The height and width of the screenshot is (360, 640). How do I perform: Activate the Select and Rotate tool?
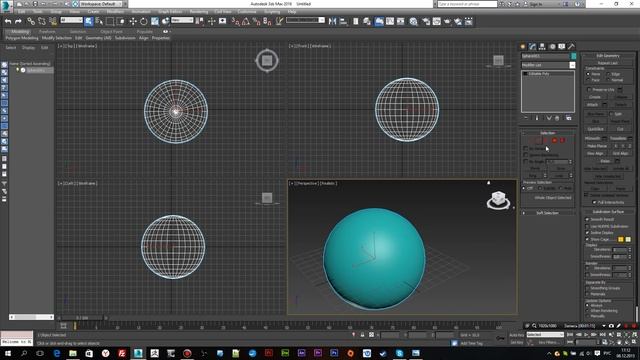[144, 21]
